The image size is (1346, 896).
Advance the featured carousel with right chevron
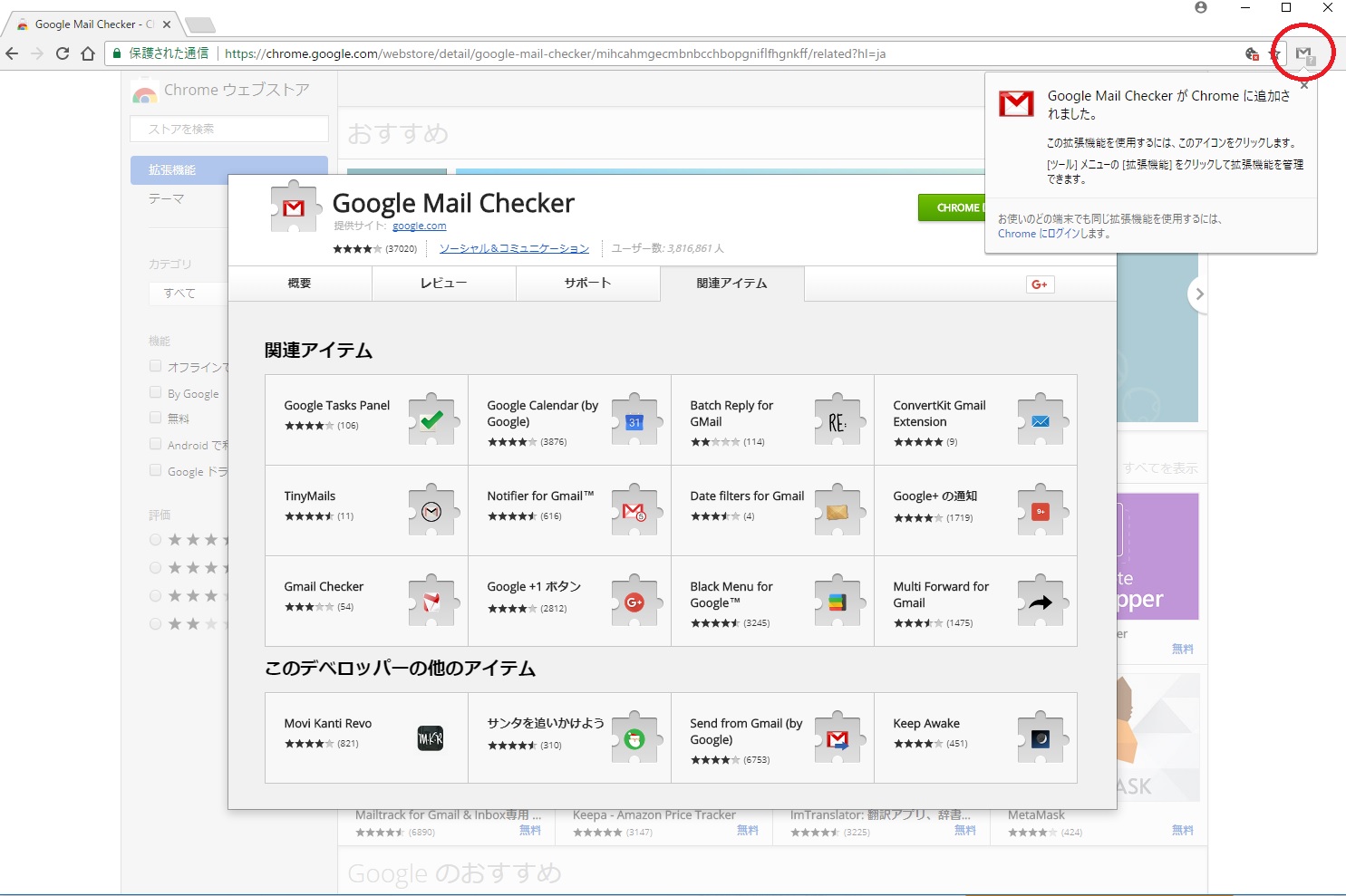pos(1199,294)
